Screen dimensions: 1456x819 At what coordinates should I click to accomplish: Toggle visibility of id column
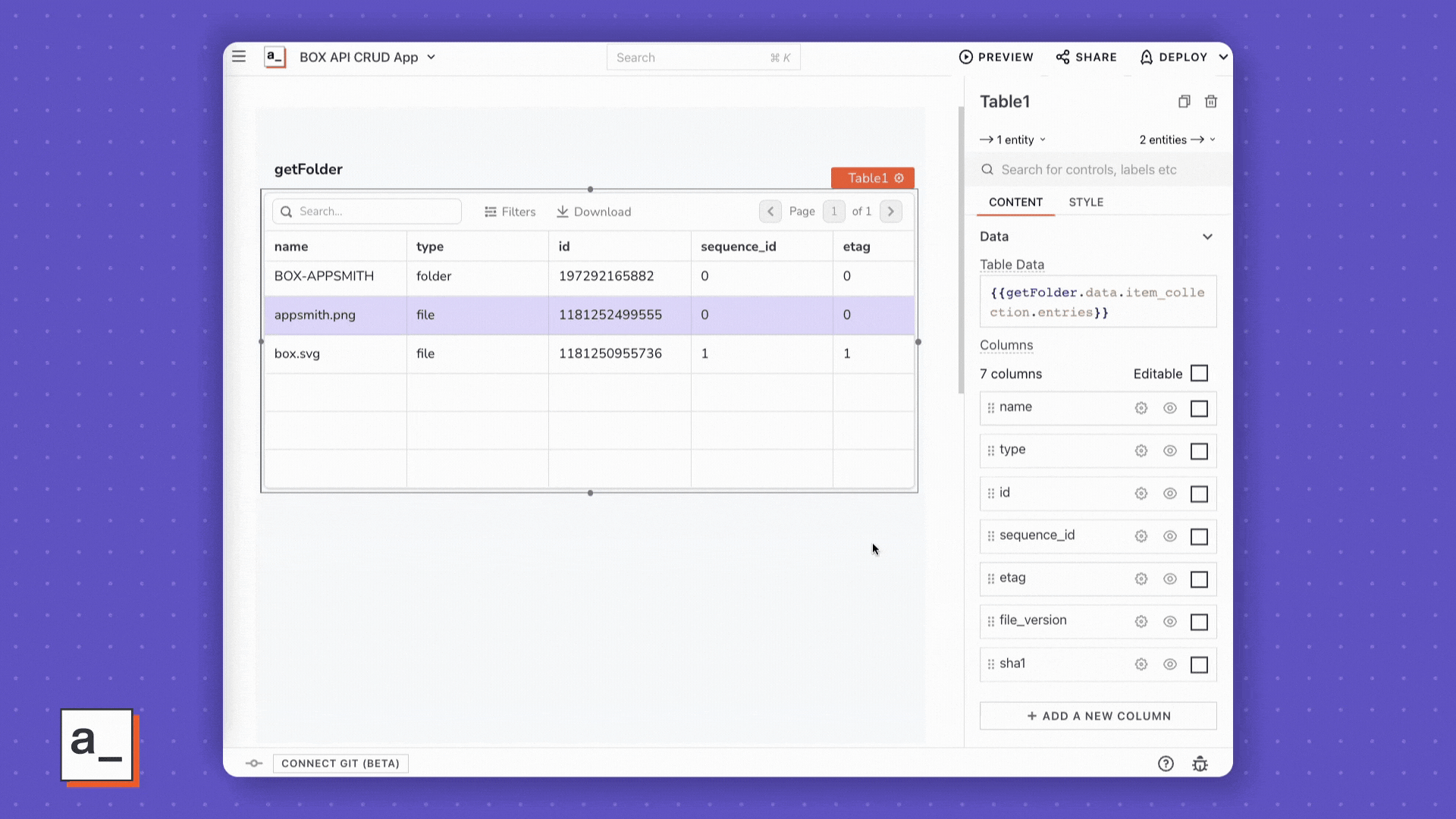(x=1170, y=494)
